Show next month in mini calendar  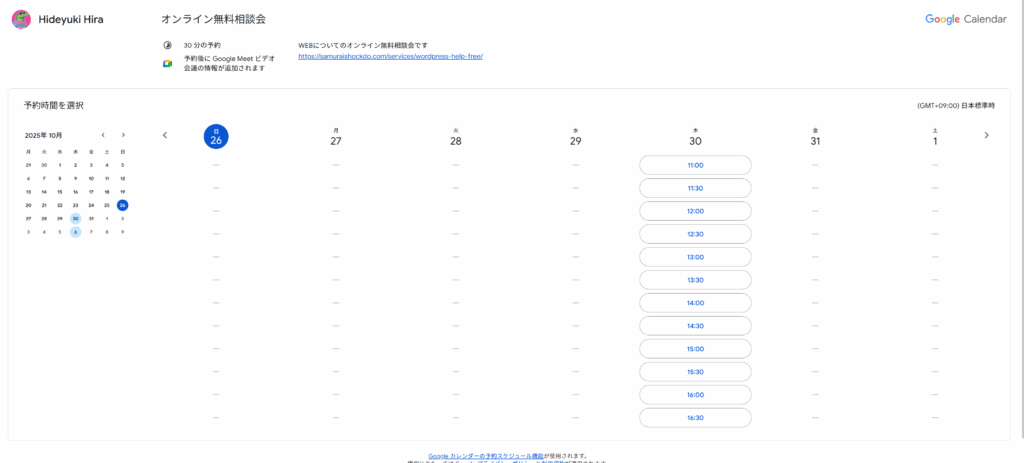point(123,135)
